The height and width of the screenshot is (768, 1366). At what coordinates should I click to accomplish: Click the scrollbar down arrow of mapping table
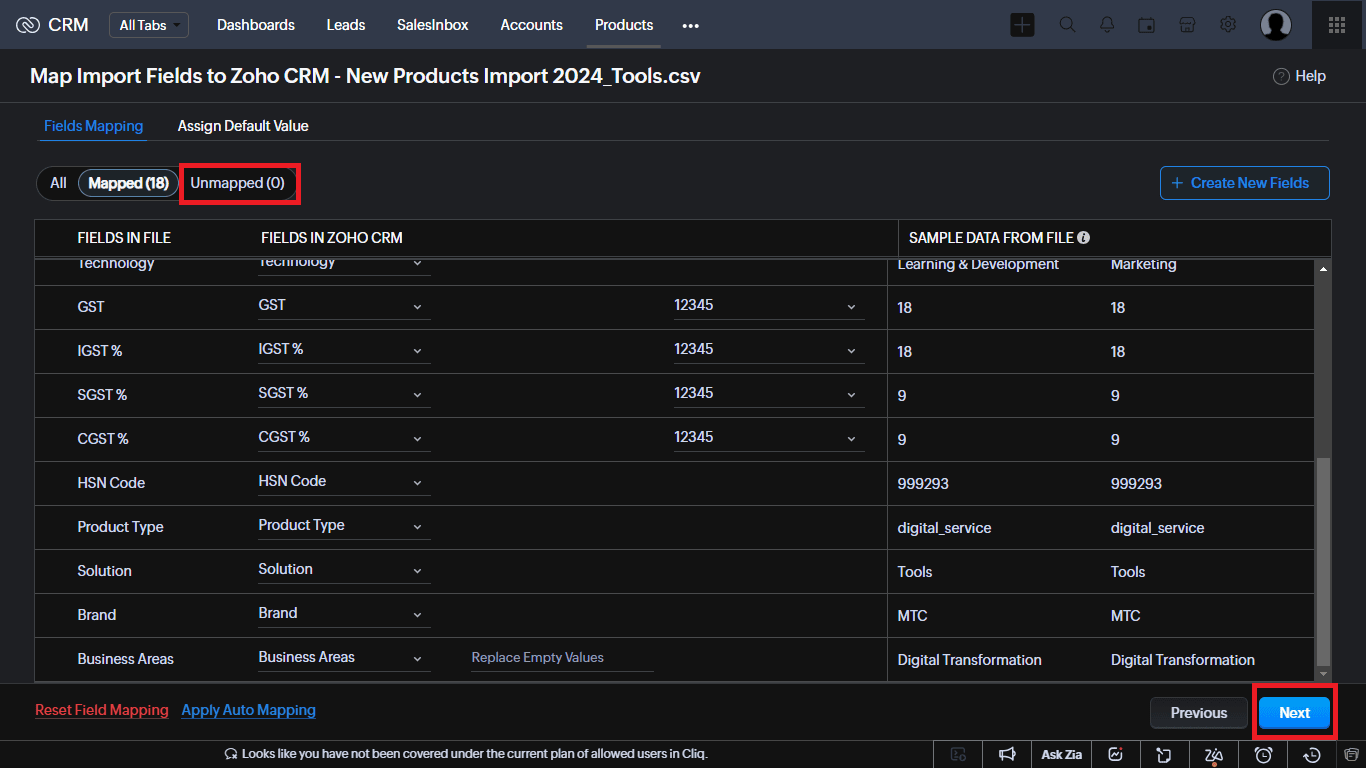1324,674
